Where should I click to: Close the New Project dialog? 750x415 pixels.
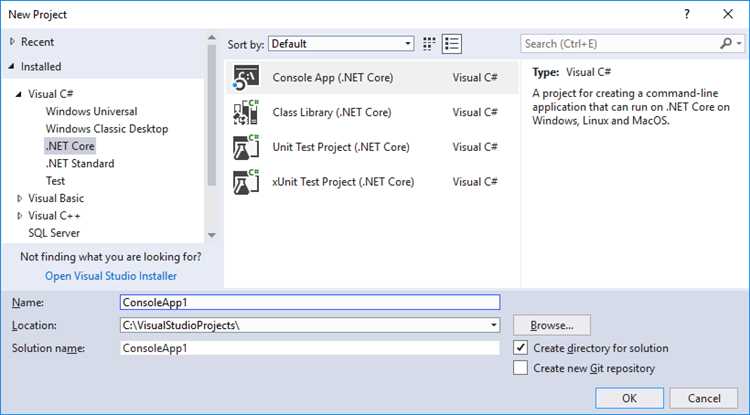click(x=728, y=14)
